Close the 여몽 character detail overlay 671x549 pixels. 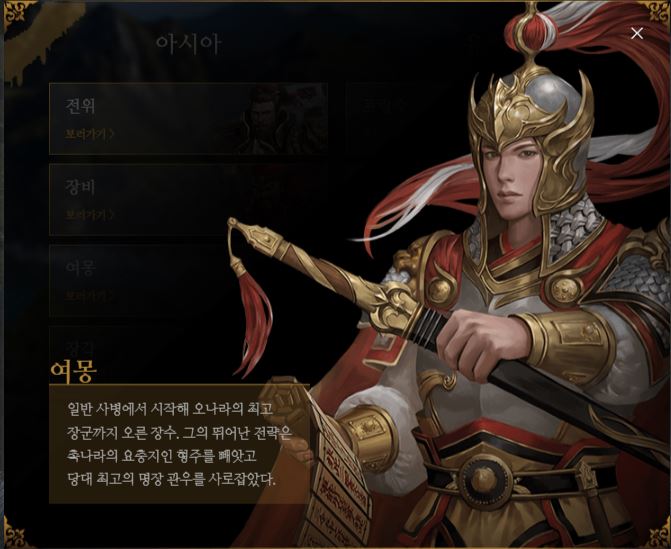637,33
